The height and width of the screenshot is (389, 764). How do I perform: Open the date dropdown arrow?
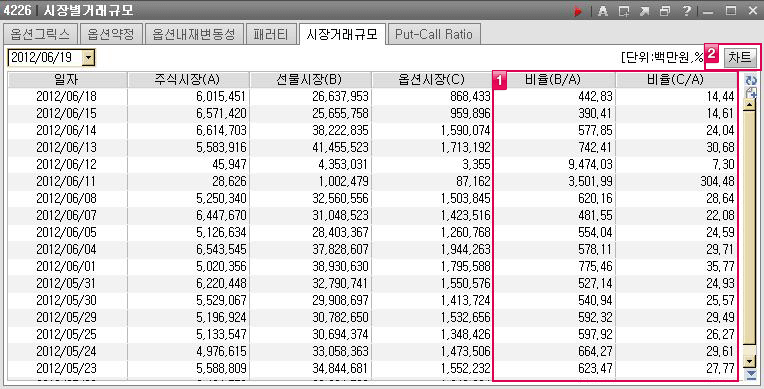coord(89,58)
